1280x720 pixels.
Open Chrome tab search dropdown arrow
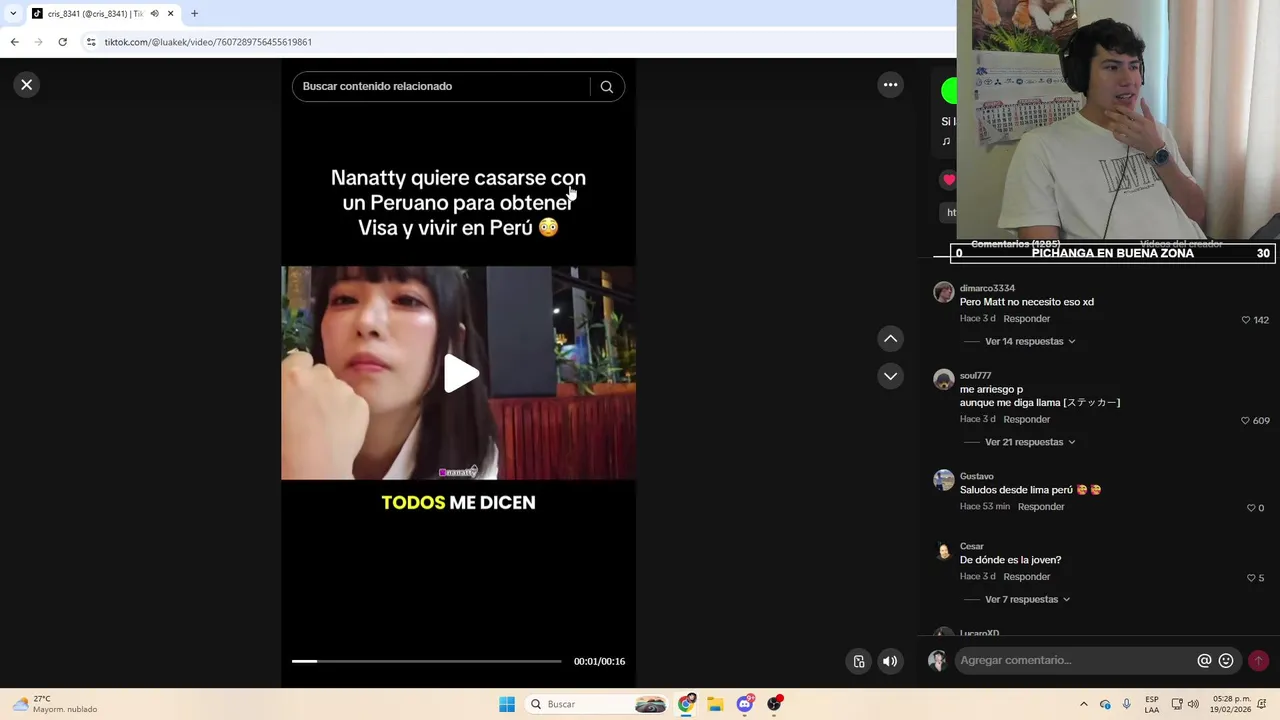(13, 14)
